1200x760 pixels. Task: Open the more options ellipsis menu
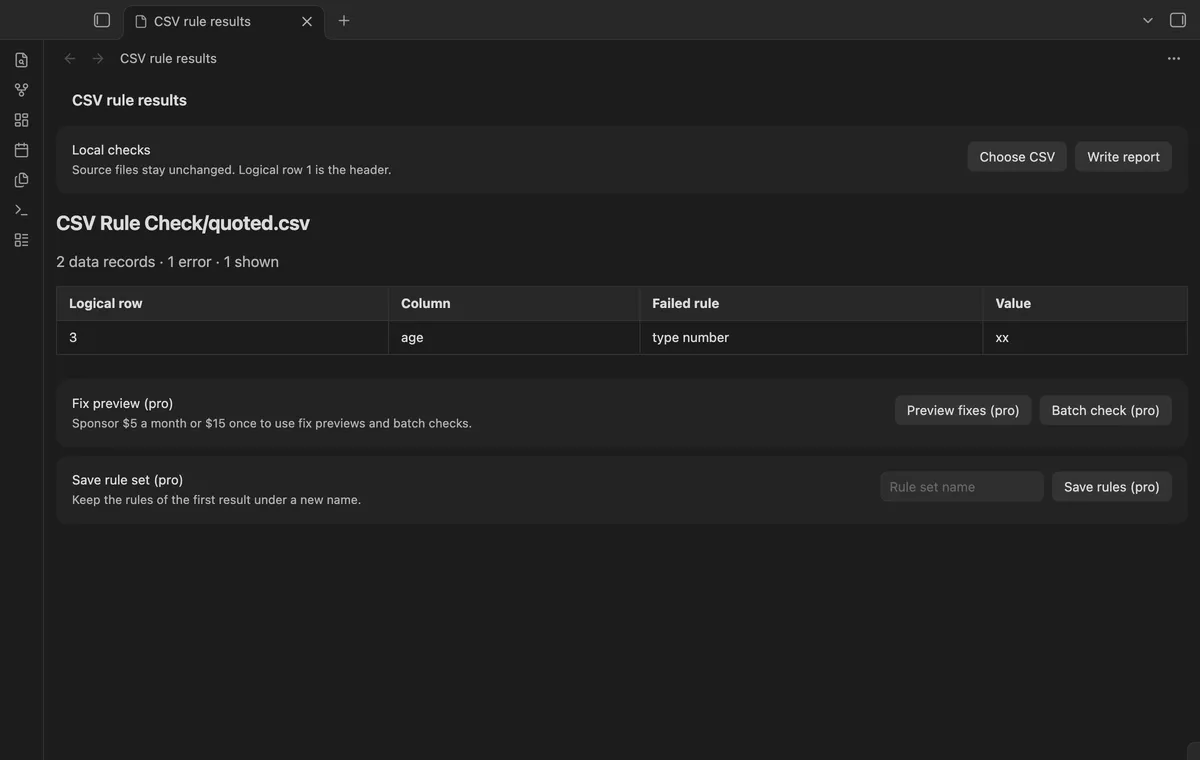pyautogui.click(x=1174, y=58)
